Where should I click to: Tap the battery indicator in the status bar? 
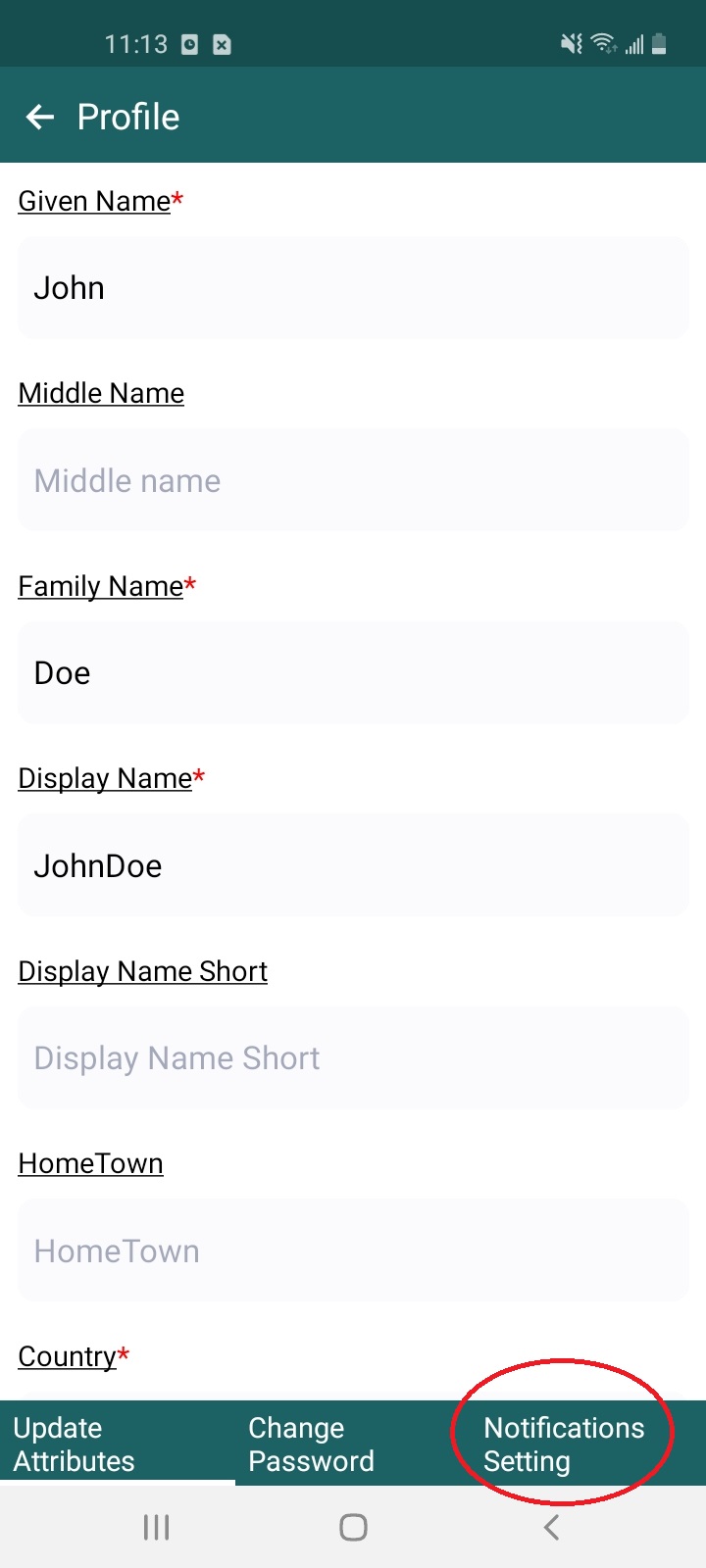[658, 43]
